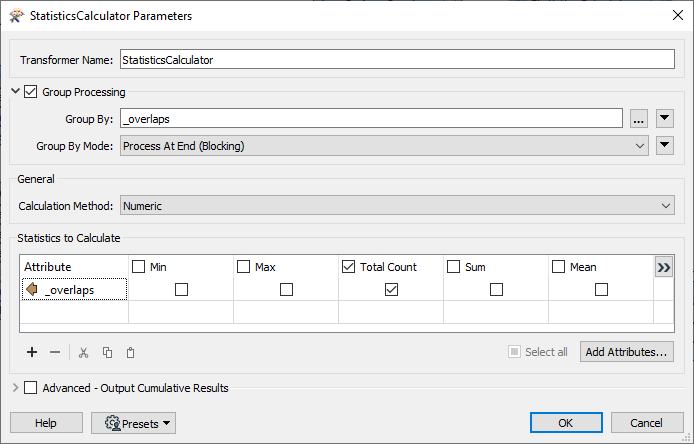
Task: Click the scissors cut icon
Action: click(x=84, y=352)
